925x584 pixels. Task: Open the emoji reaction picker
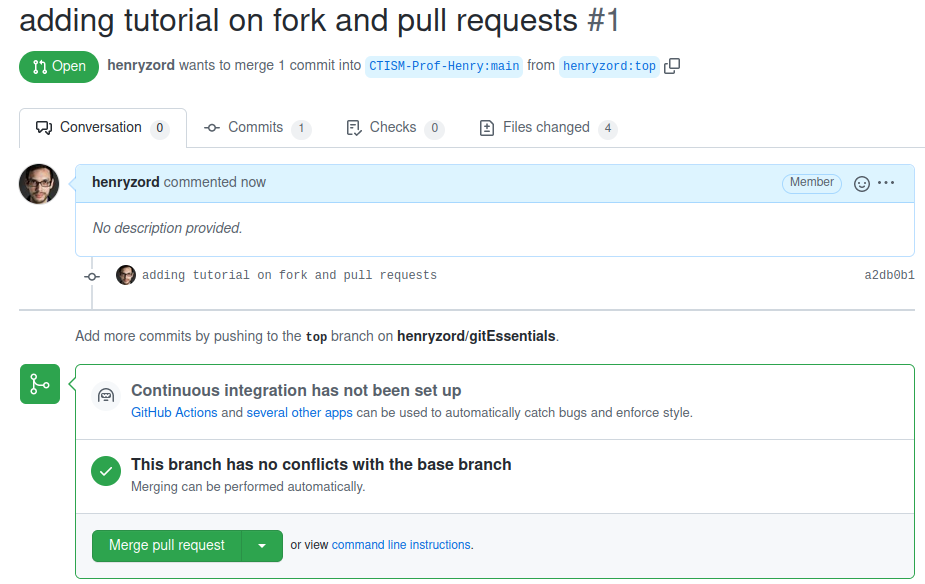(861, 183)
